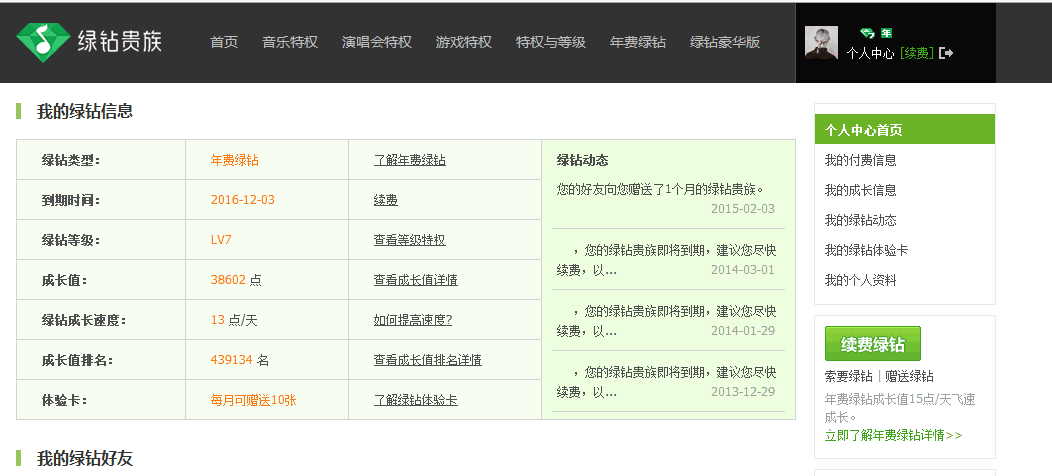Click 13 点/天 growth speed value

tap(233, 320)
